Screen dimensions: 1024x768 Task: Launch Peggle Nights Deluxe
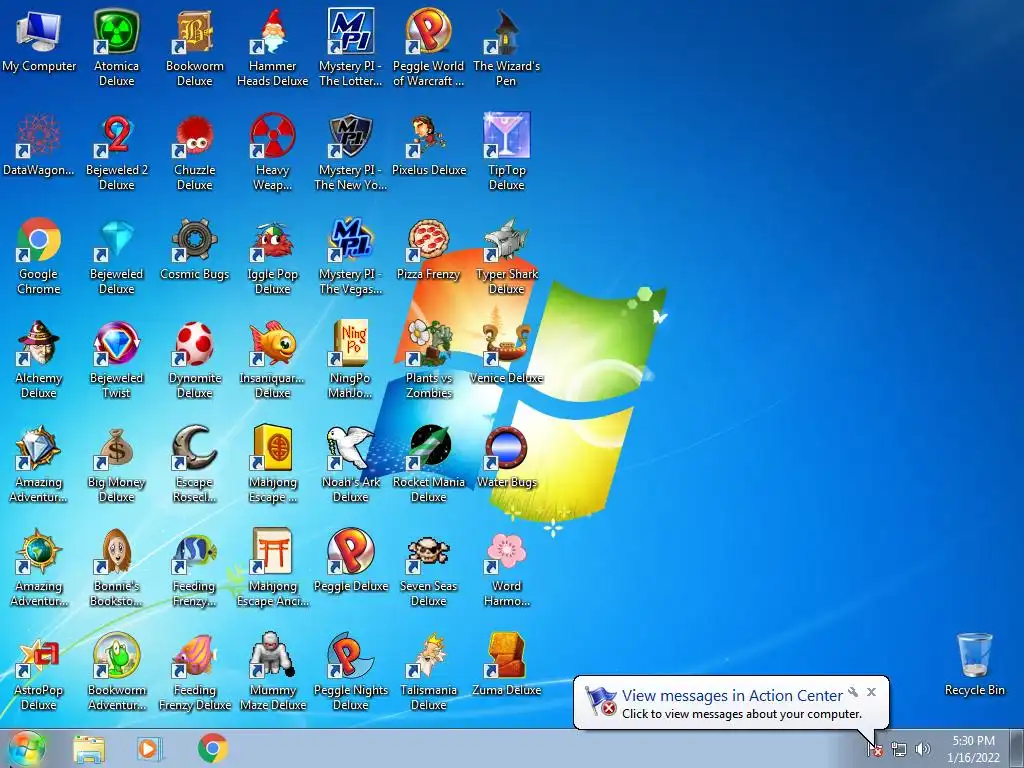[351, 671]
